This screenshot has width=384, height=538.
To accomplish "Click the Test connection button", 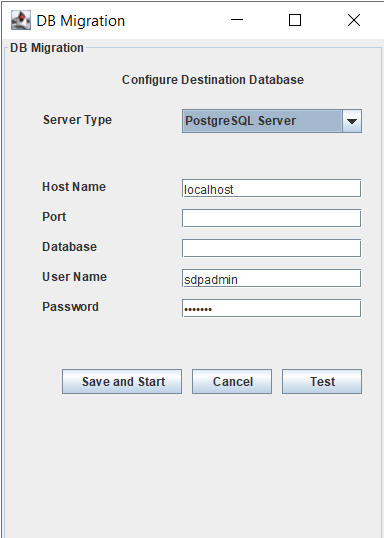I will [322, 382].
